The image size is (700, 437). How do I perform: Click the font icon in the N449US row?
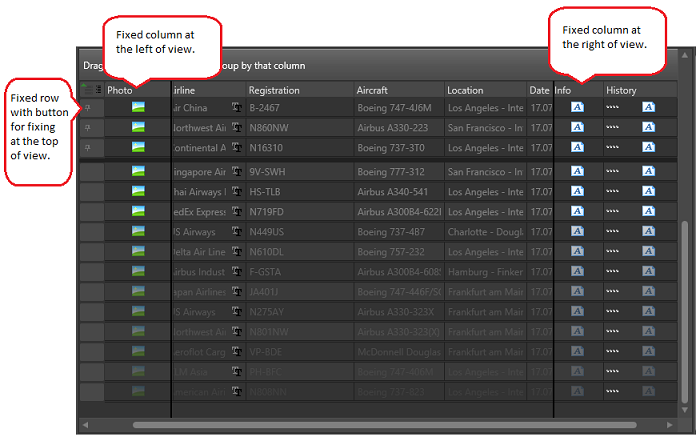(237, 232)
